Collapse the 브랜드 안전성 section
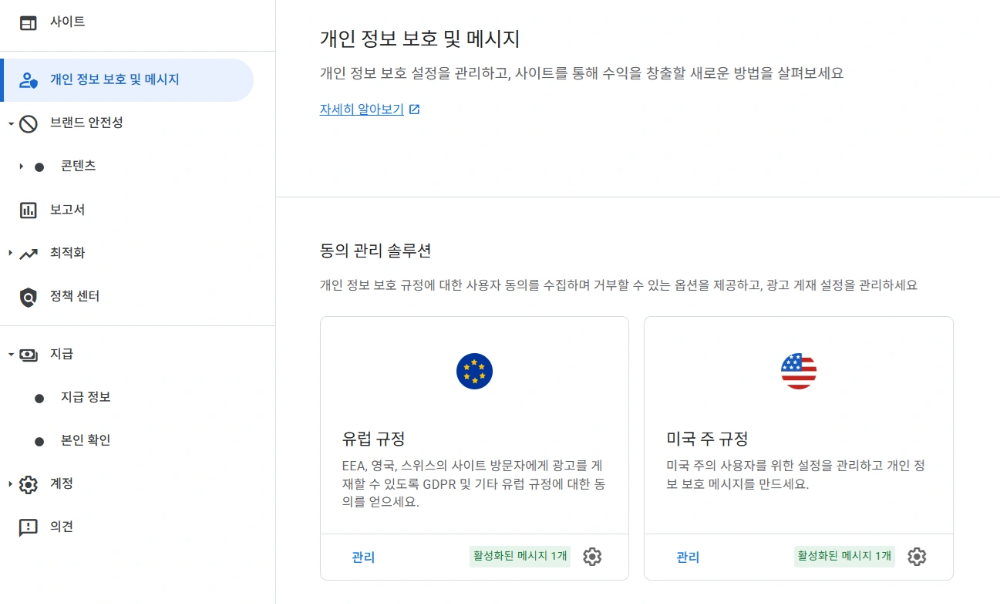Viewport: 1000px width, 604px height. (x=10, y=124)
